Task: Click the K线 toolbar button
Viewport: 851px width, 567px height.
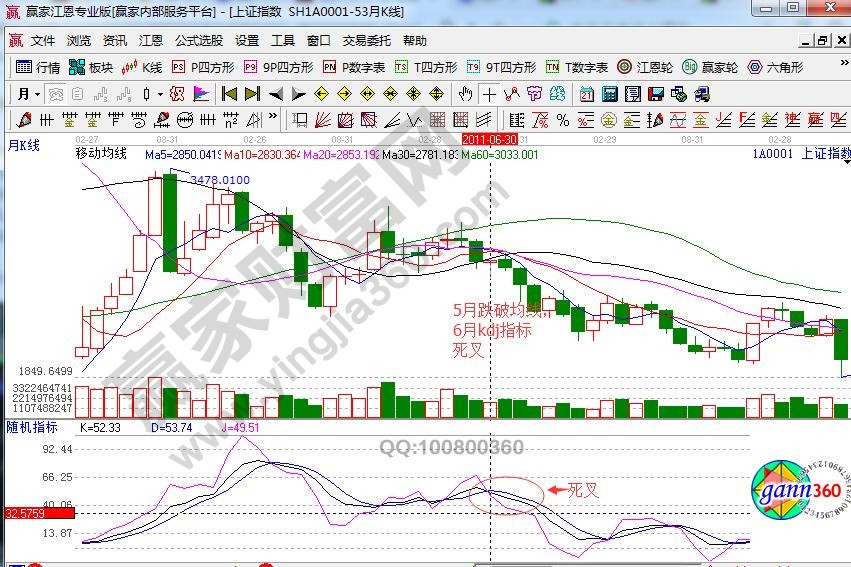Action: coord(143,68)
